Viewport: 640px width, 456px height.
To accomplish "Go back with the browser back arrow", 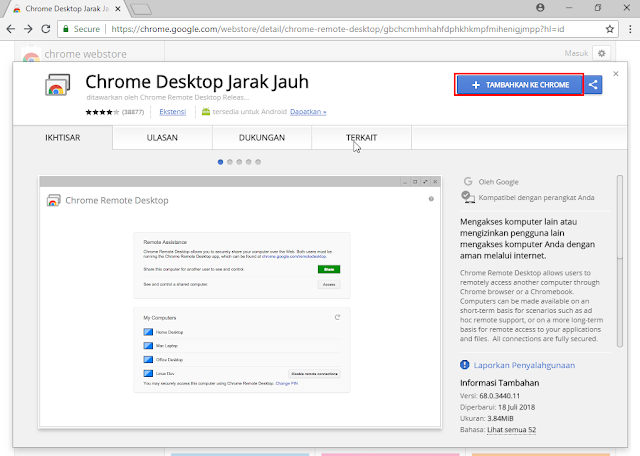I will click(11, 29).
